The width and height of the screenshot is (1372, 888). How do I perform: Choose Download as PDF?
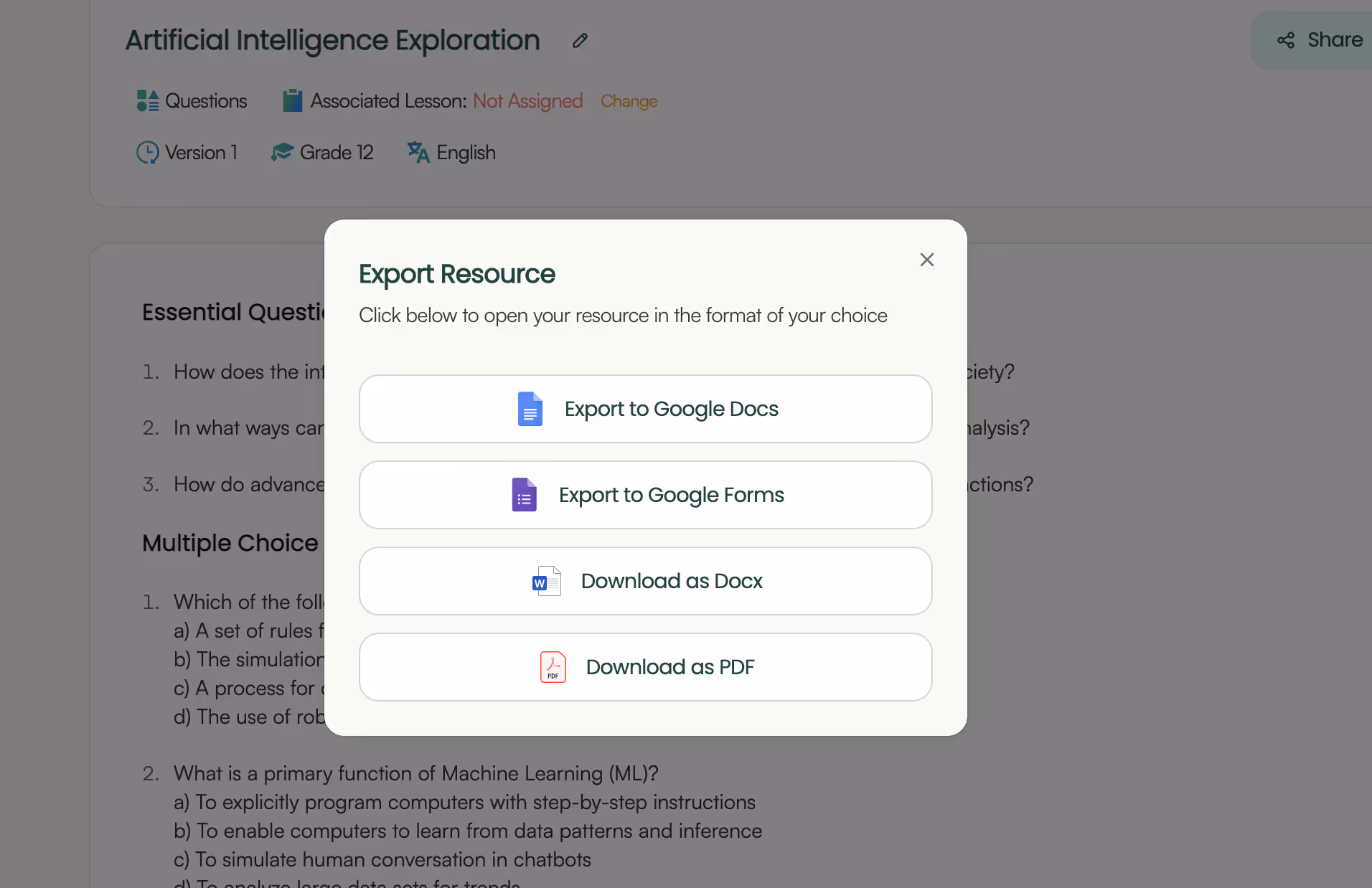(x=645, y=667)
